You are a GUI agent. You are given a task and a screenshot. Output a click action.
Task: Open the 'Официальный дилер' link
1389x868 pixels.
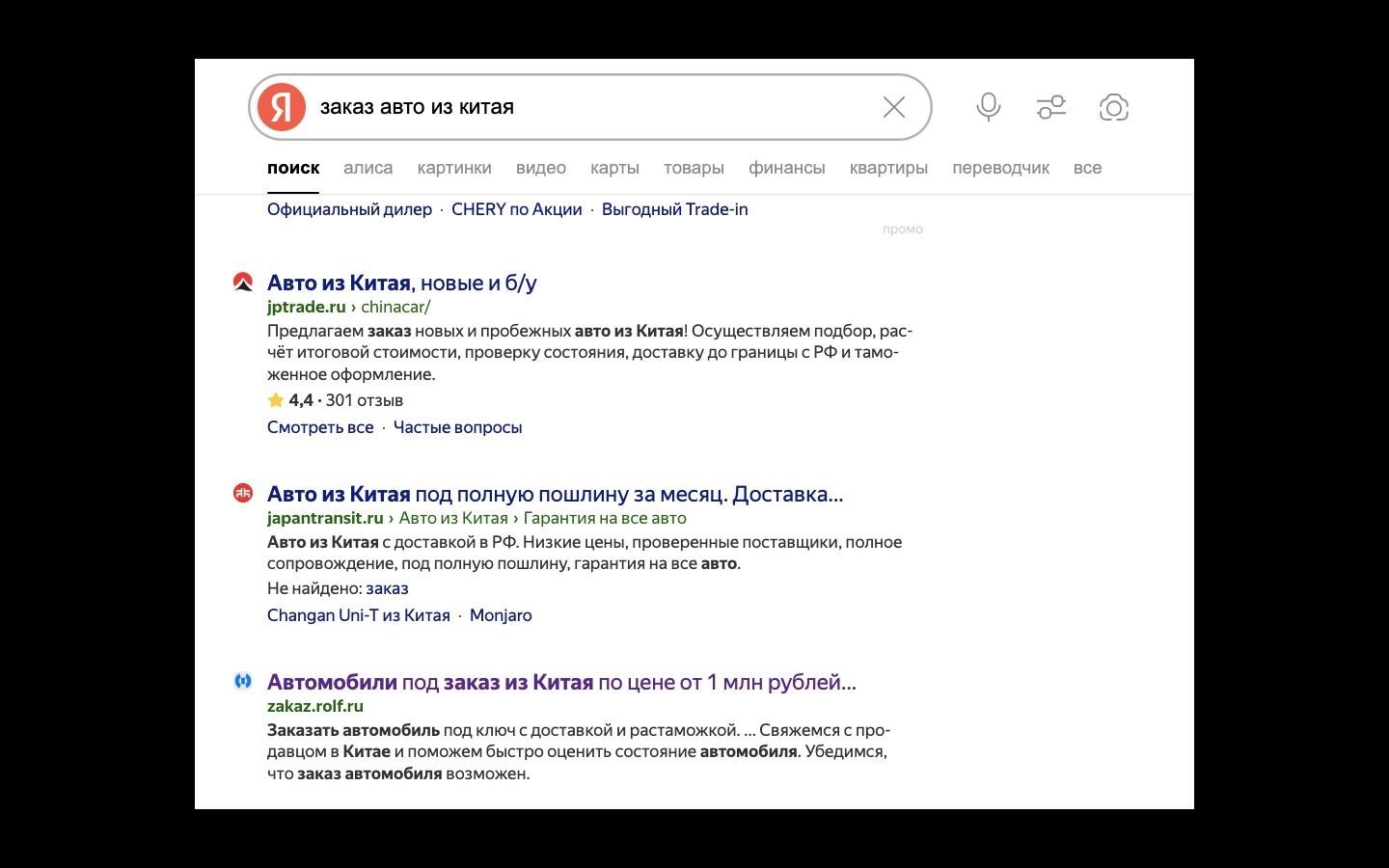tap(349, 209)
